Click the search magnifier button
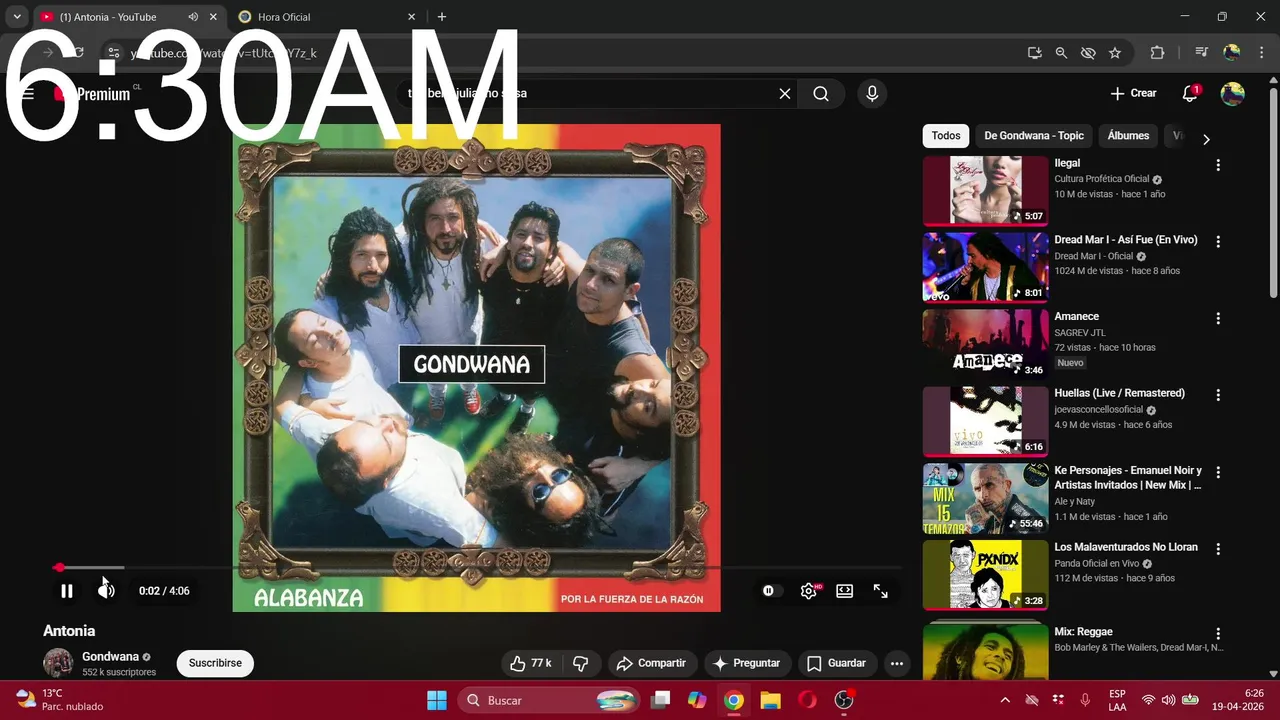Viewport: 1280px width, 720px height. [821, 94]
